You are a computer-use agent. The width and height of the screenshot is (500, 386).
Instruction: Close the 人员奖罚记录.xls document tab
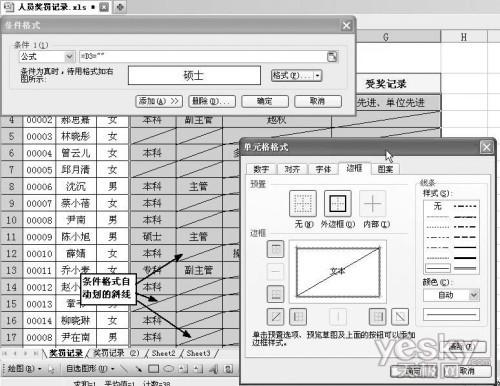[x=104, y=7]
